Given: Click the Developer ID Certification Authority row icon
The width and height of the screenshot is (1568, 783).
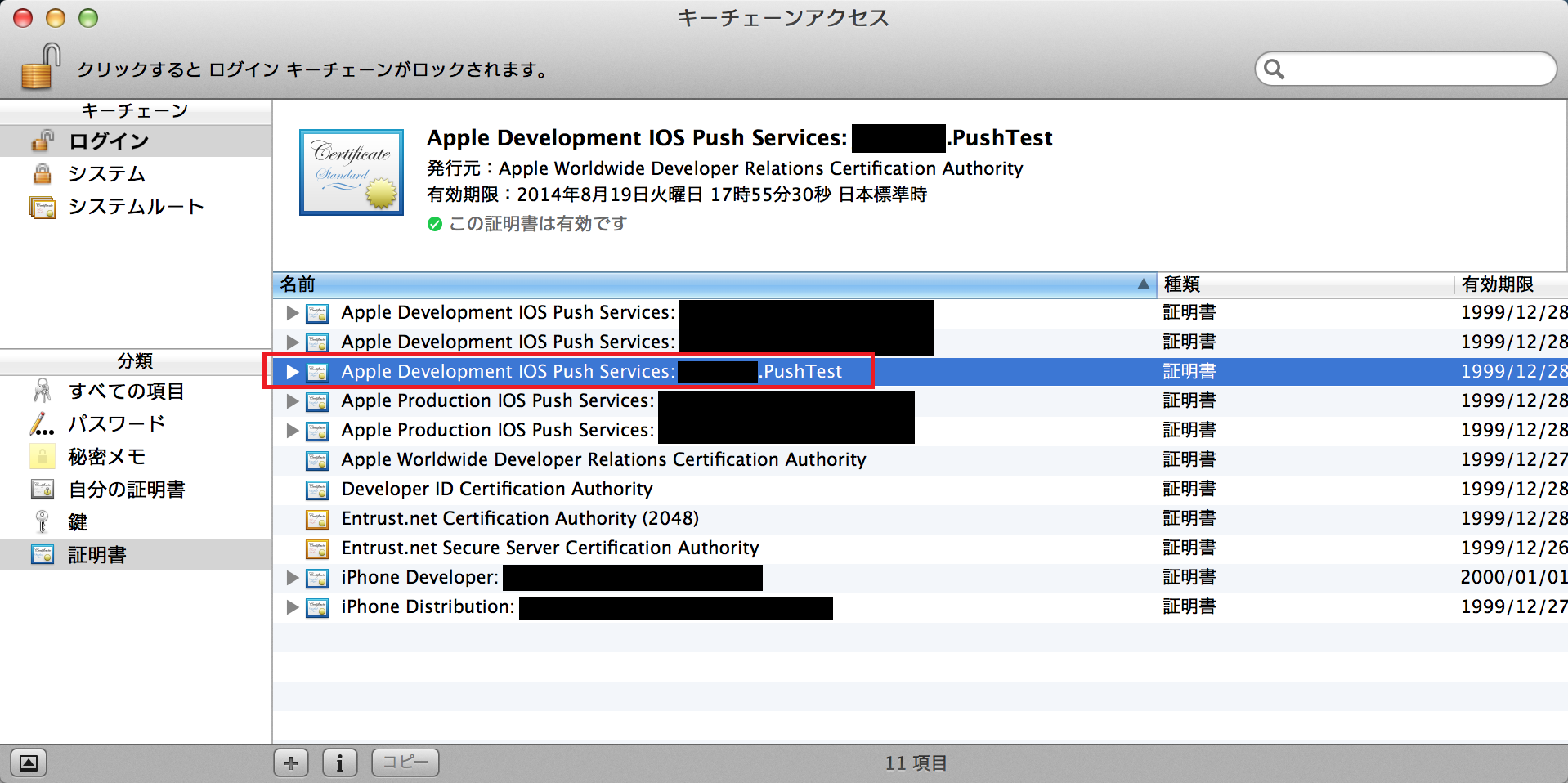Looking at the screenshot, I should (317, 490).
